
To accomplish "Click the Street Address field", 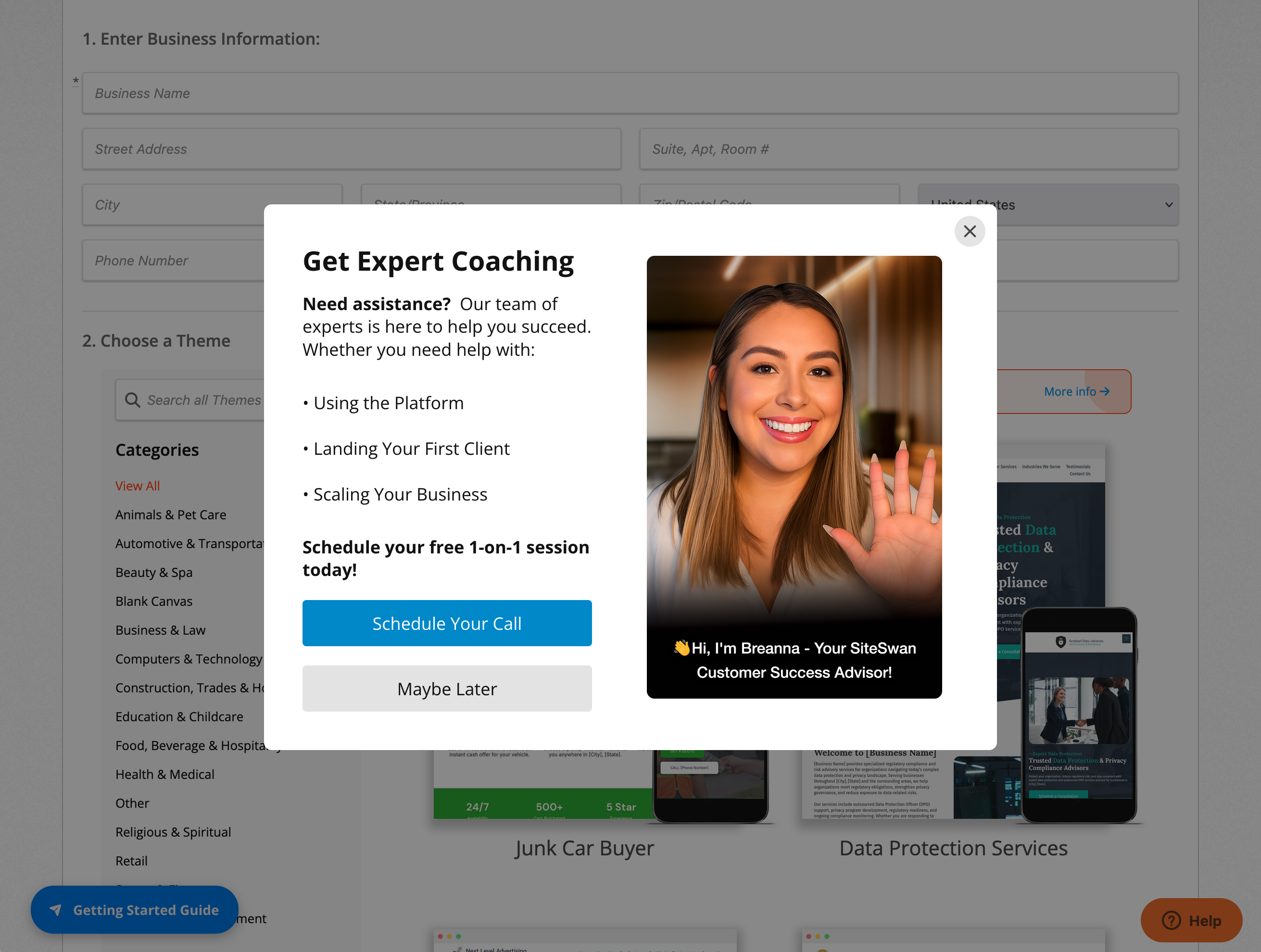I will (x=351, y=149).
